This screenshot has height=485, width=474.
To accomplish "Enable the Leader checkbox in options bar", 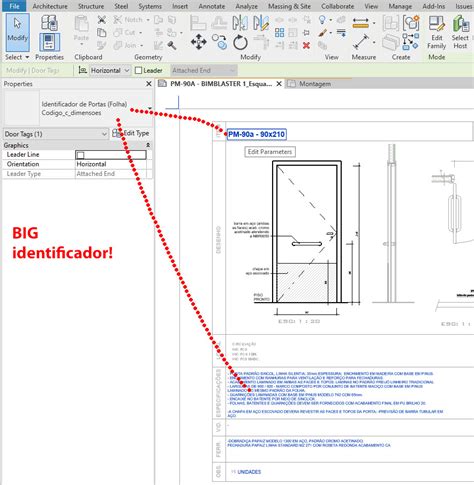I will [x=138, y=70].
